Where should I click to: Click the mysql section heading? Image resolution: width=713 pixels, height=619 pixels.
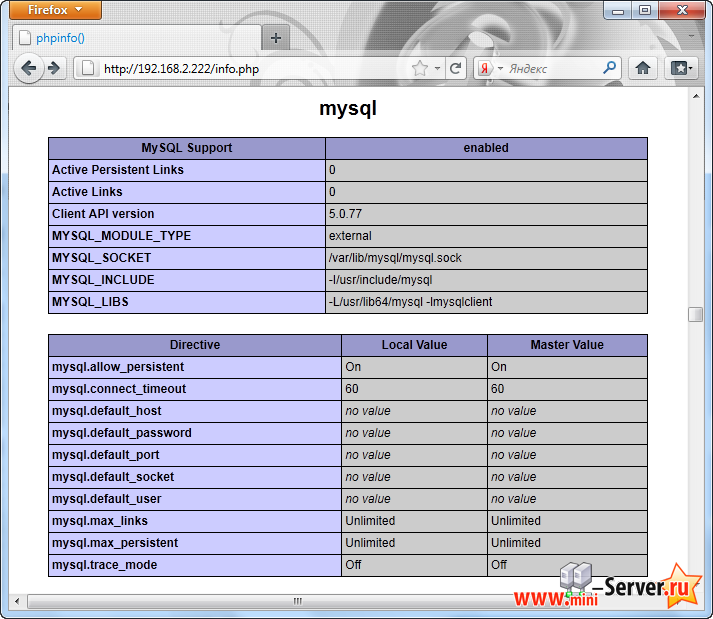point(348,109)
